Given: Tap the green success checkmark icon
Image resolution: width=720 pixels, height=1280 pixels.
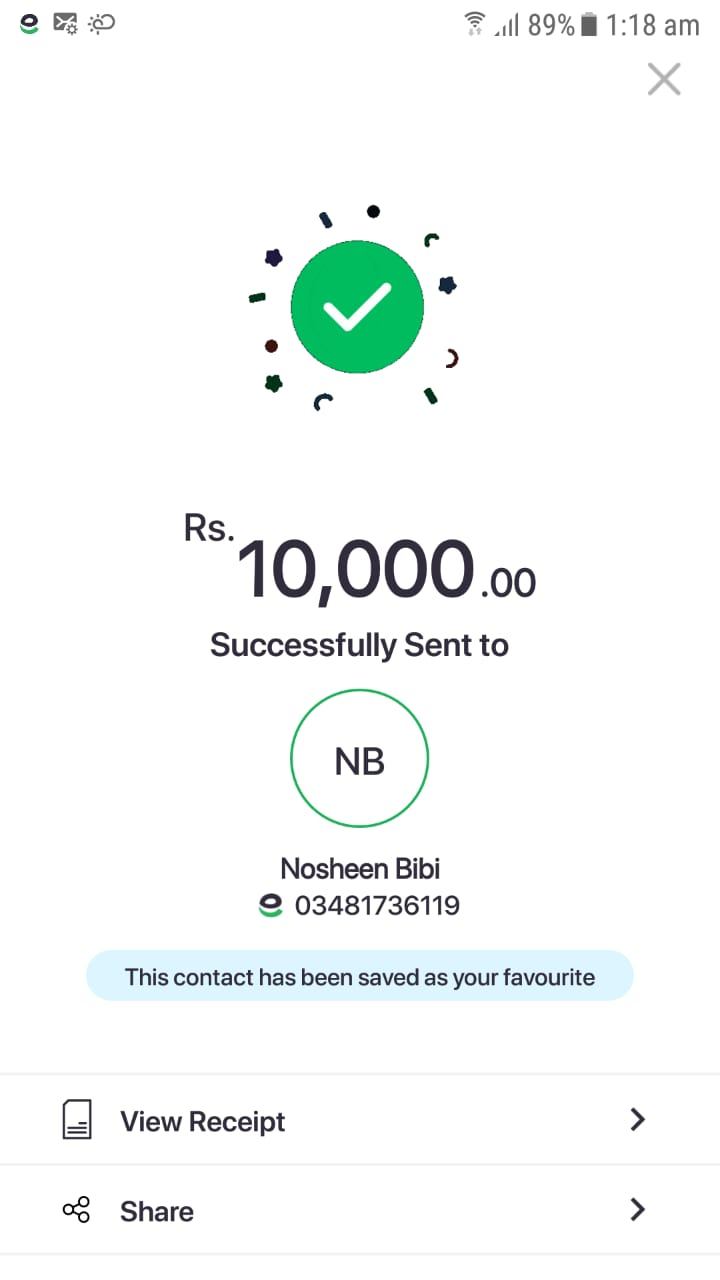Looking at the screenshot, I should (357, 307).
